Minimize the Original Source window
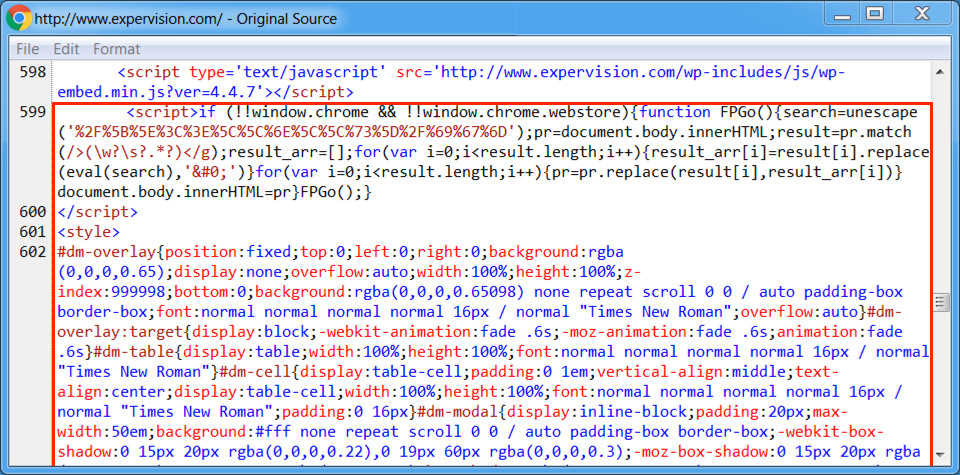 tap(842, 15)
